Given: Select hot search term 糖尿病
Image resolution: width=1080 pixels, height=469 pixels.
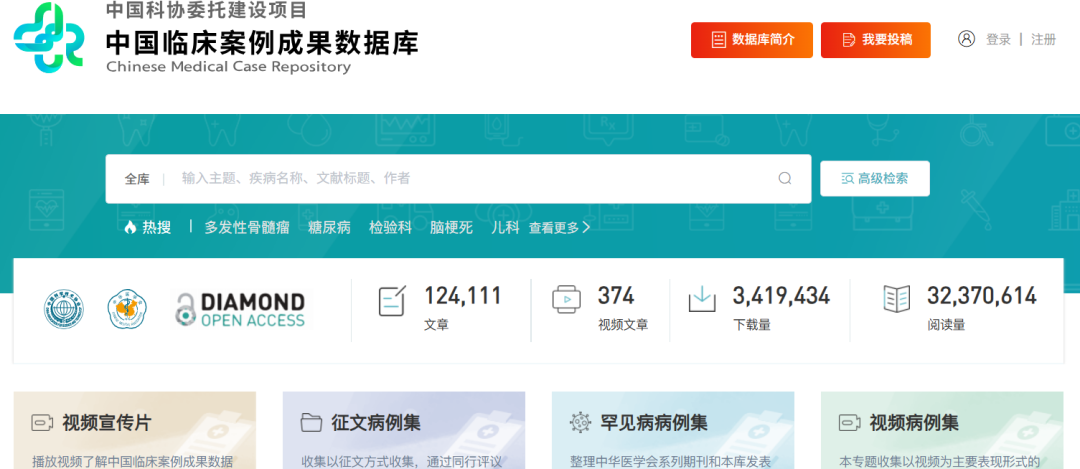Looking at the screenshot, I should [329, 227].
